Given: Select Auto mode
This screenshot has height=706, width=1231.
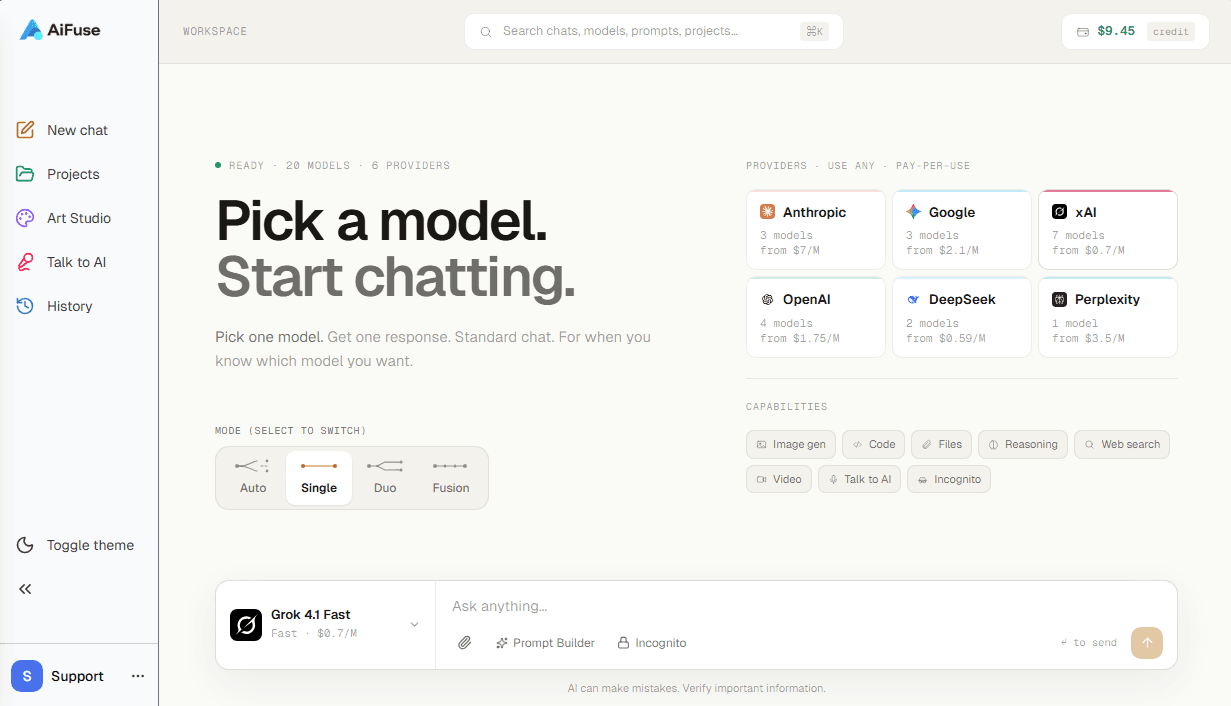Looking at the screenshot, I should pos(253,478).
